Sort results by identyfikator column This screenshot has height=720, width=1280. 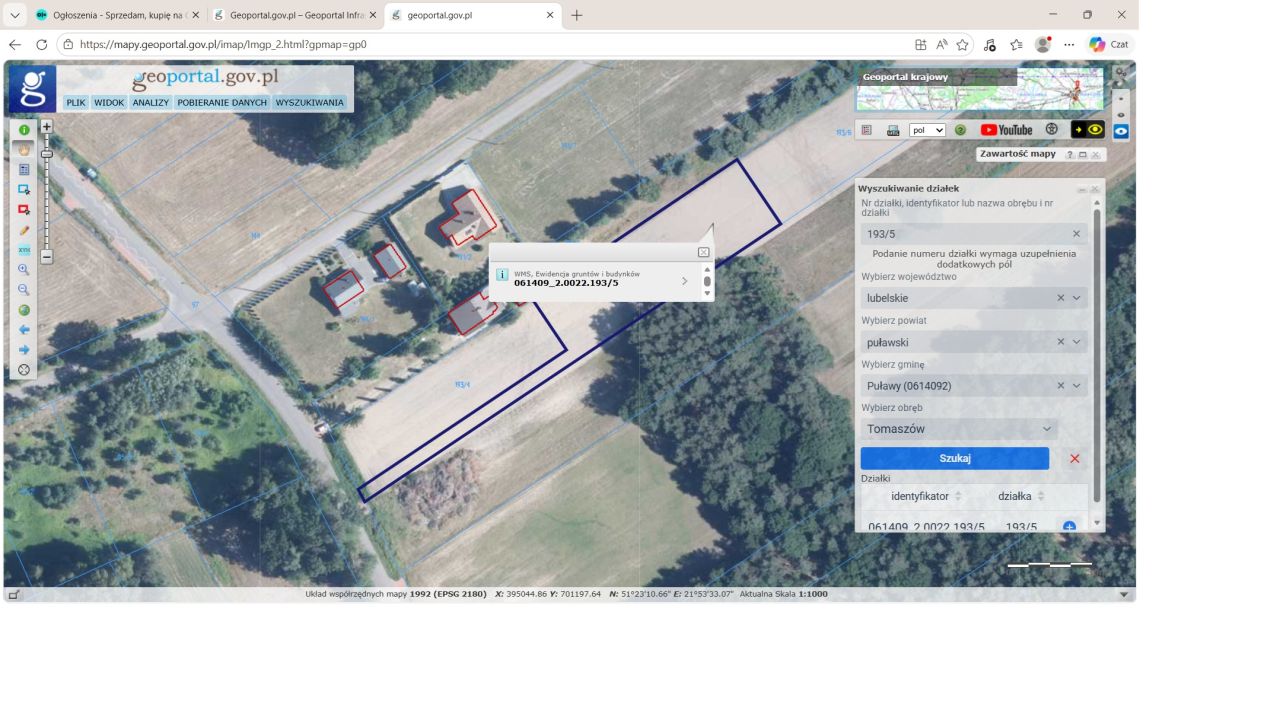[958, 496]
